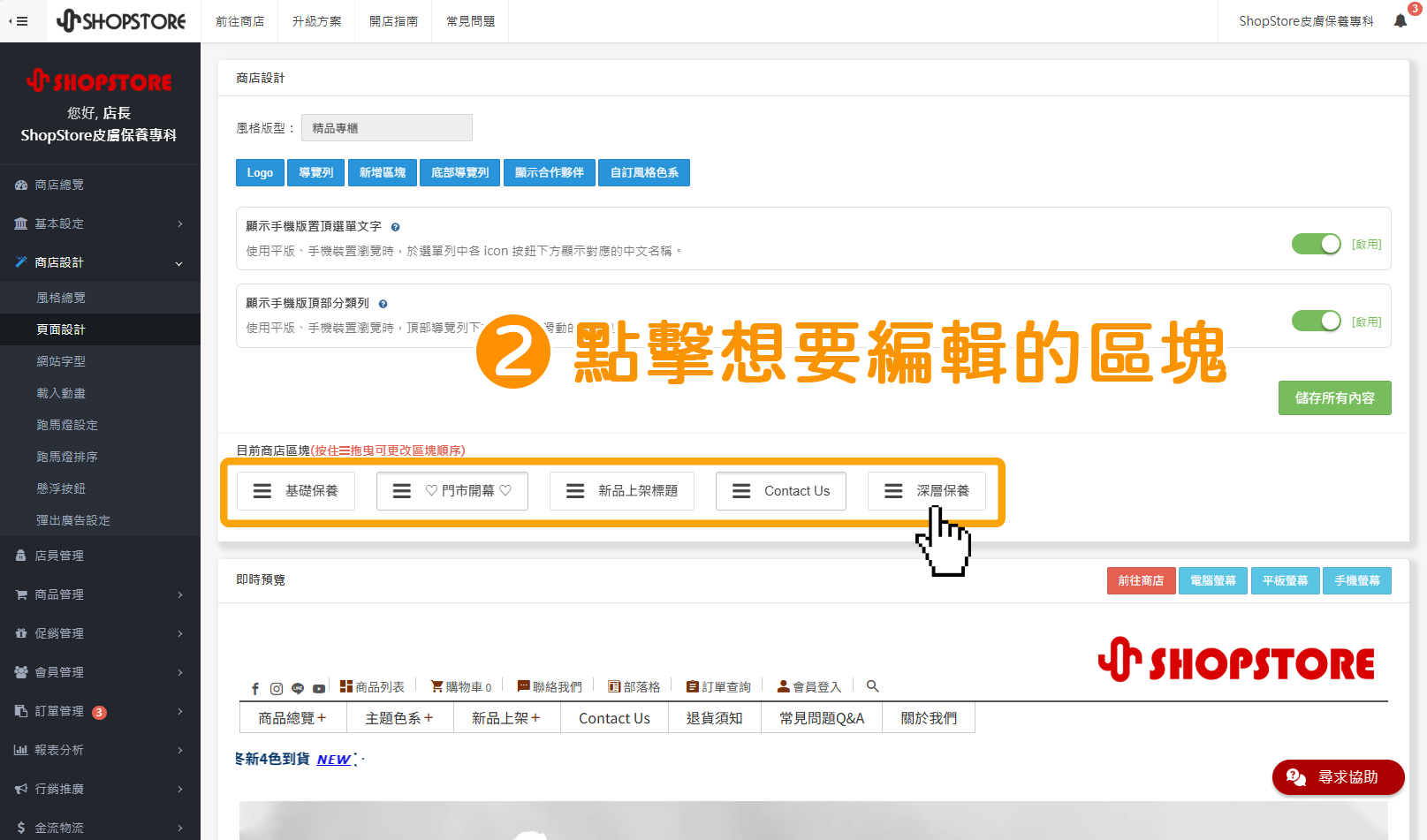Click help icon next to 顯示手機版置頂選單文字
Screen dimensions: 1427x840
pos(395,227)
